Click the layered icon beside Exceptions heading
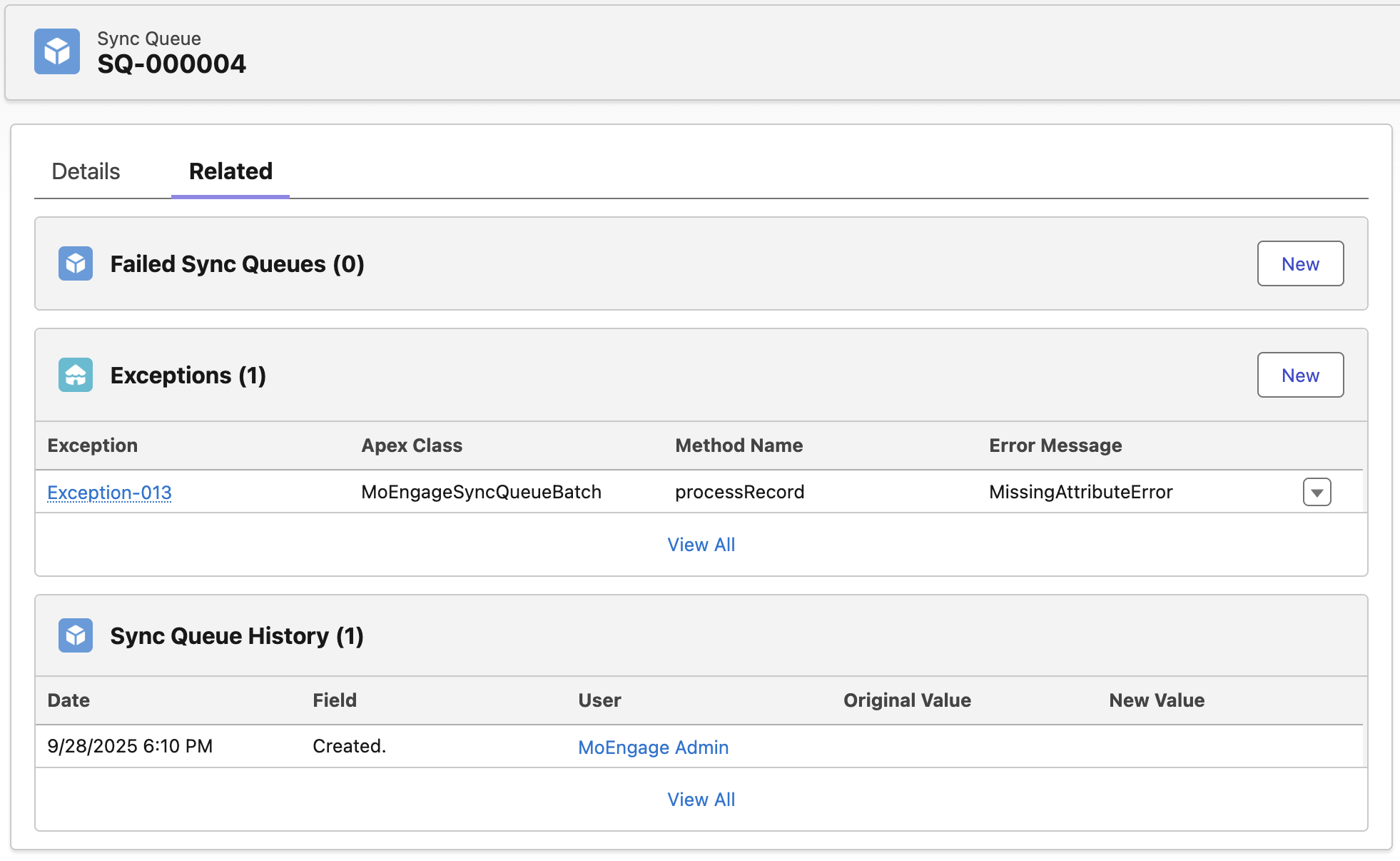Viewport: 1400px width, 861px height. (x=75, y=375)
